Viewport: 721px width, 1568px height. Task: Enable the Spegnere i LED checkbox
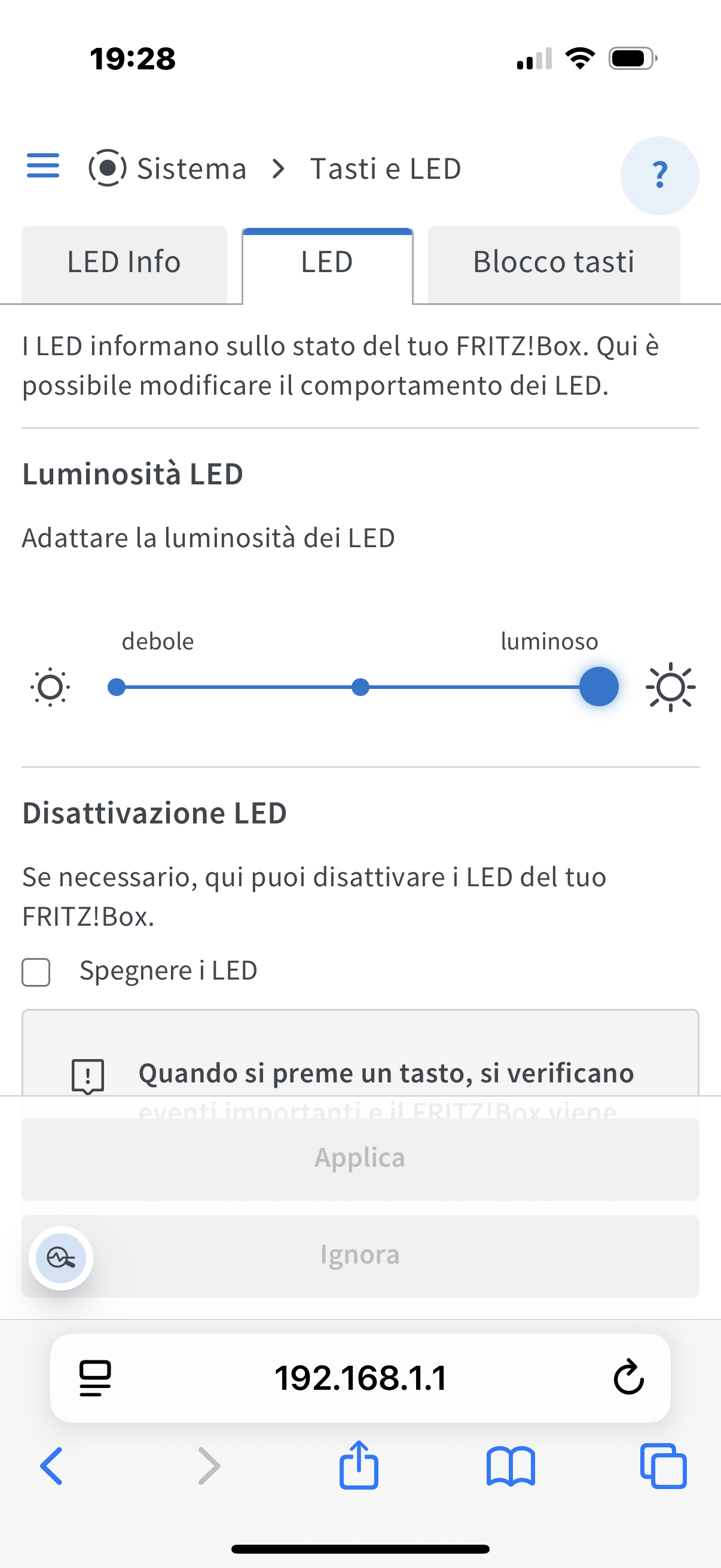36,972
